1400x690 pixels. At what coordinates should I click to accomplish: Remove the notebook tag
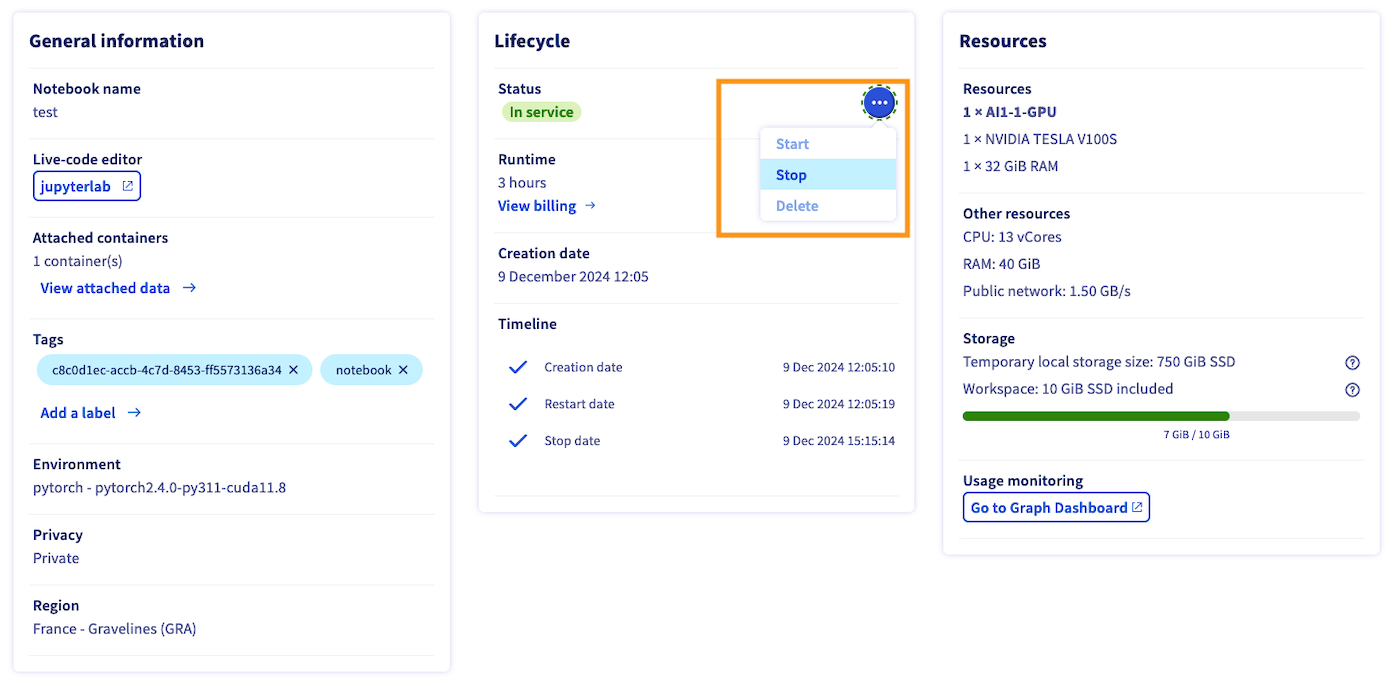click(x=403, y=370)
